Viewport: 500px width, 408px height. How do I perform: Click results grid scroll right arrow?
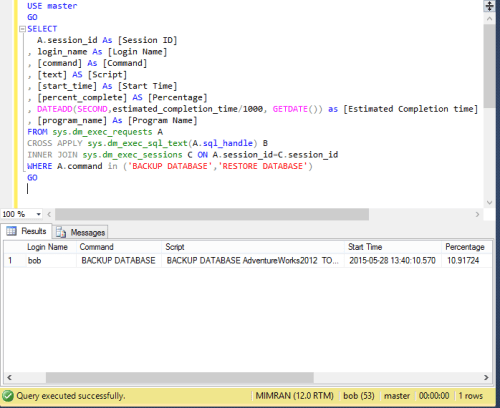(486, 378)
